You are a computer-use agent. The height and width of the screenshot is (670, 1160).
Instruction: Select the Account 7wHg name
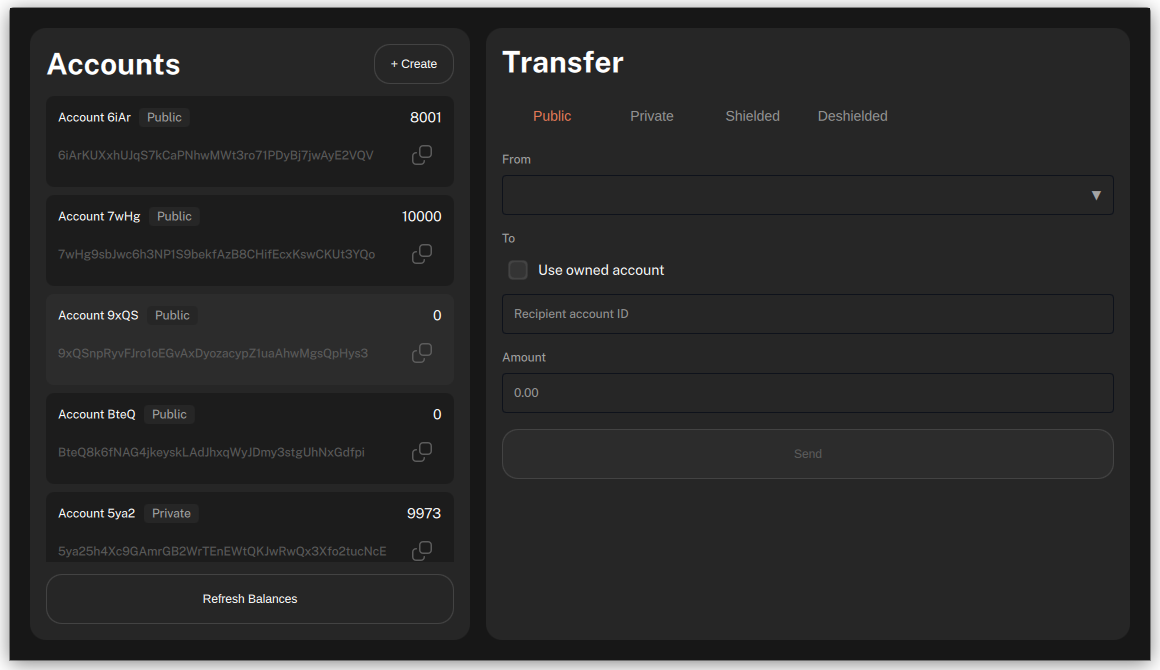[x=99, y=217]
